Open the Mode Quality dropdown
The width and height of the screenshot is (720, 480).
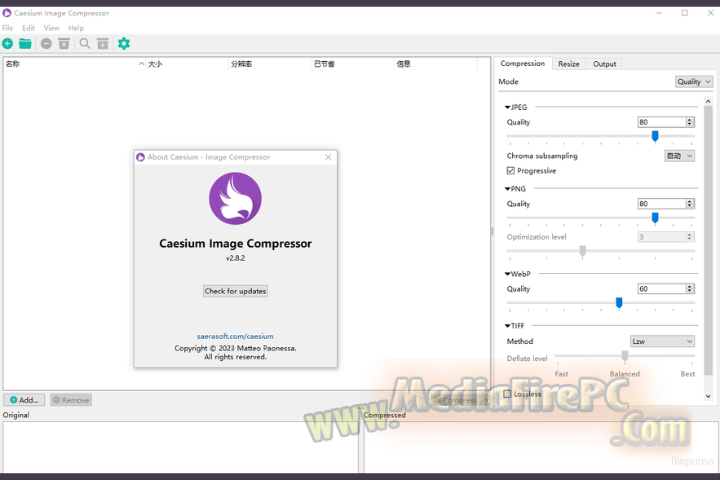pos(694,82)
